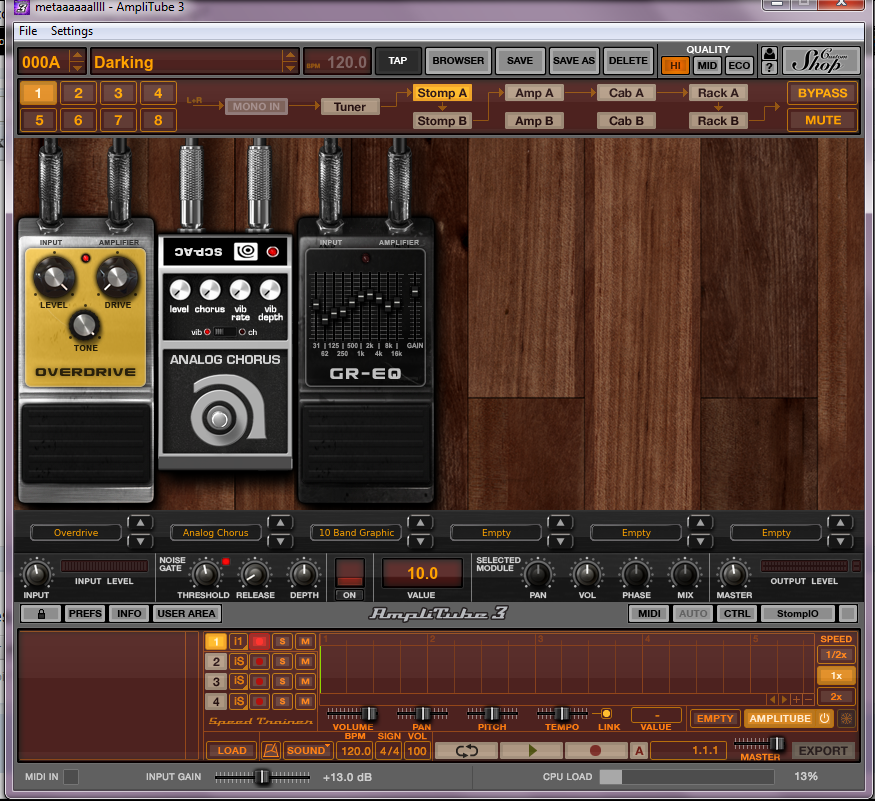Zoom out the timeline with the minus icon
This screenshot has width=875, height=801.
pyautogui.click(x=808, y=699)
